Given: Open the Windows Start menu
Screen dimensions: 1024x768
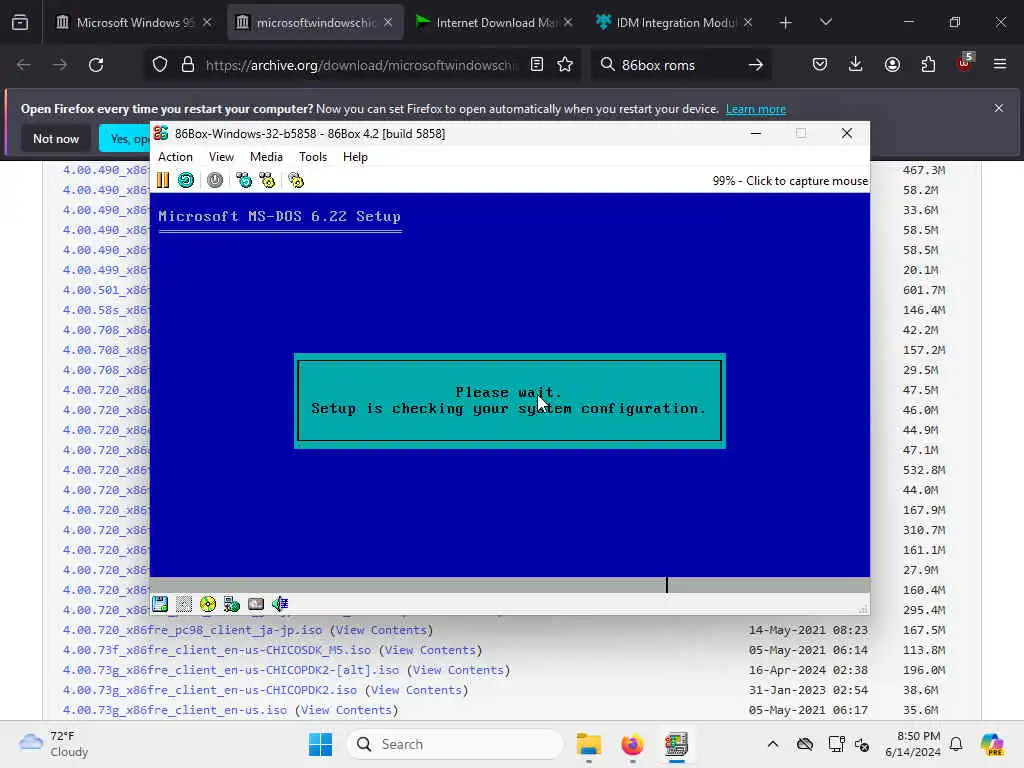Looking at the screenshot, I should click(320, 744).
